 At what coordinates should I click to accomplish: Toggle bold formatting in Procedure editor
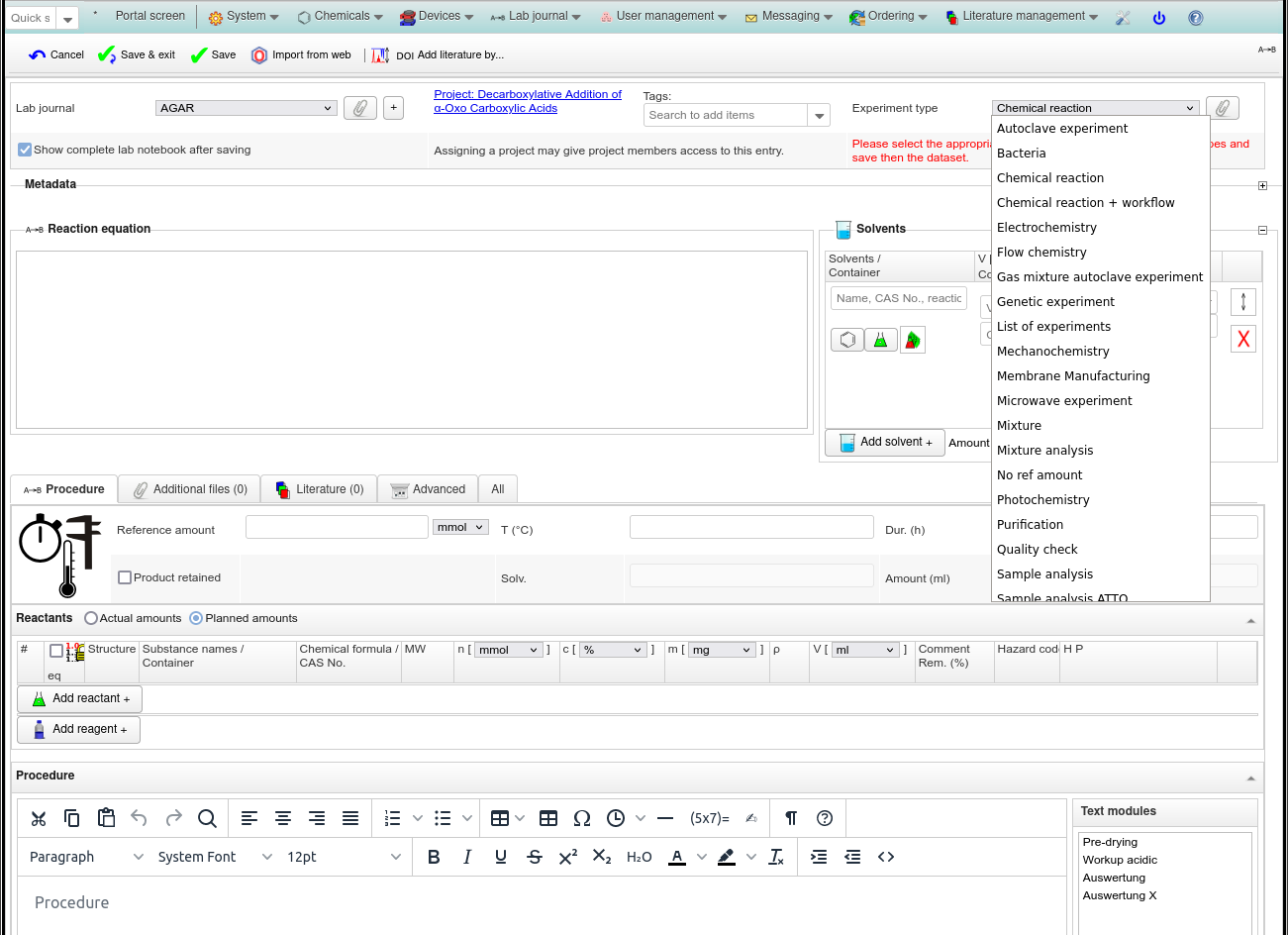click(434, 857)
